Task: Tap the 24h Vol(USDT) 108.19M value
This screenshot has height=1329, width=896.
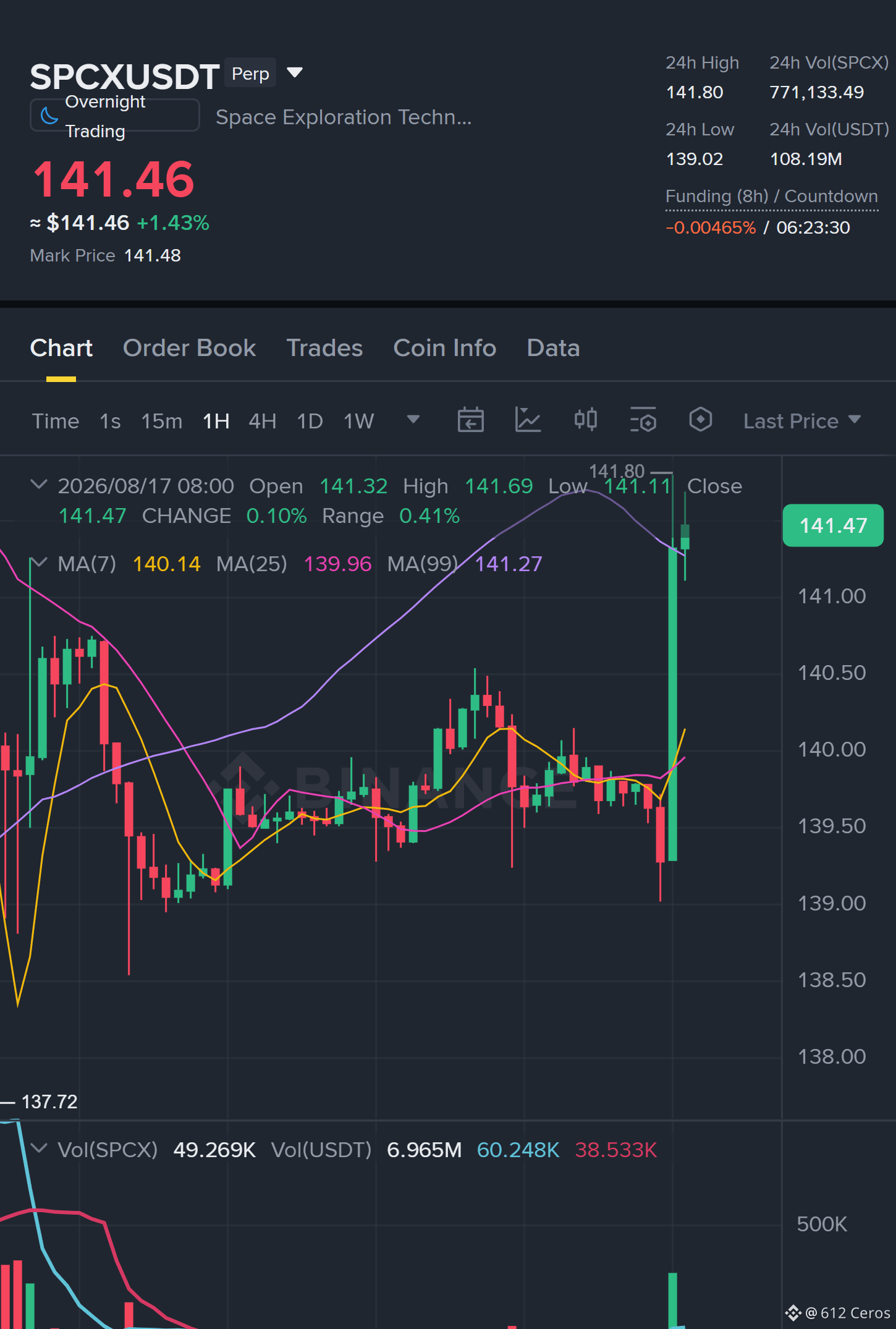Action: 806,159
